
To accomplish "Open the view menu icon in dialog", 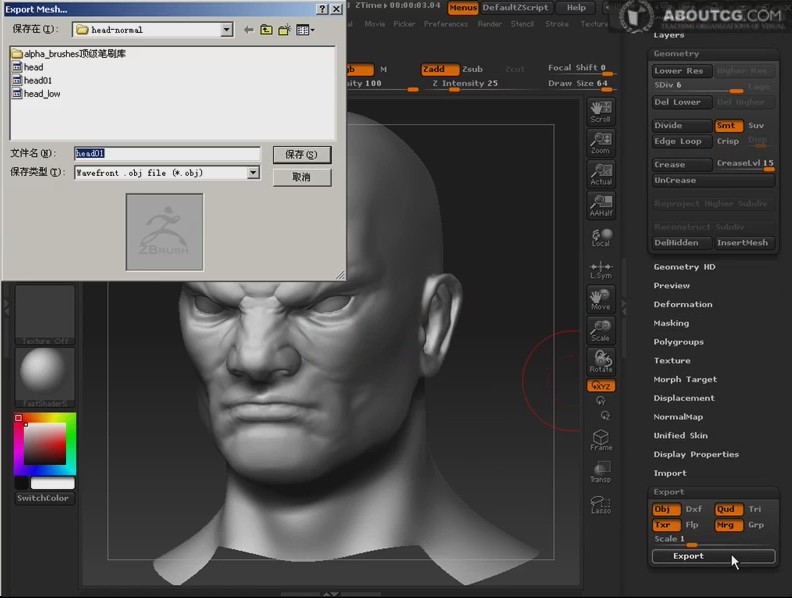I will click(x=305, y=30).
